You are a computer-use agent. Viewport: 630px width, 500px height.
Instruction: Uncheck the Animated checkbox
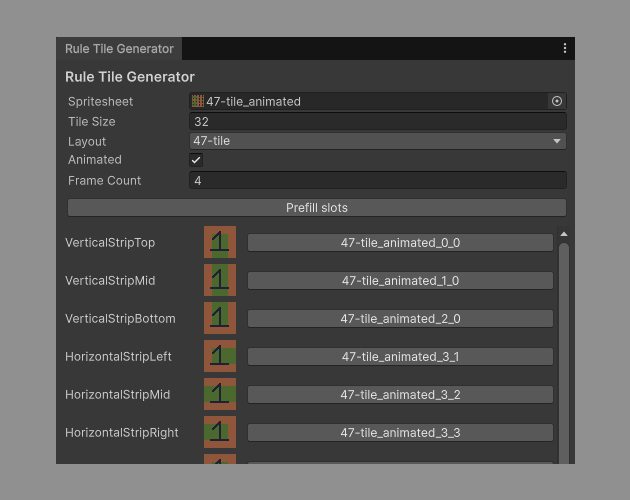pyautogui.click(x=196, y=160)
